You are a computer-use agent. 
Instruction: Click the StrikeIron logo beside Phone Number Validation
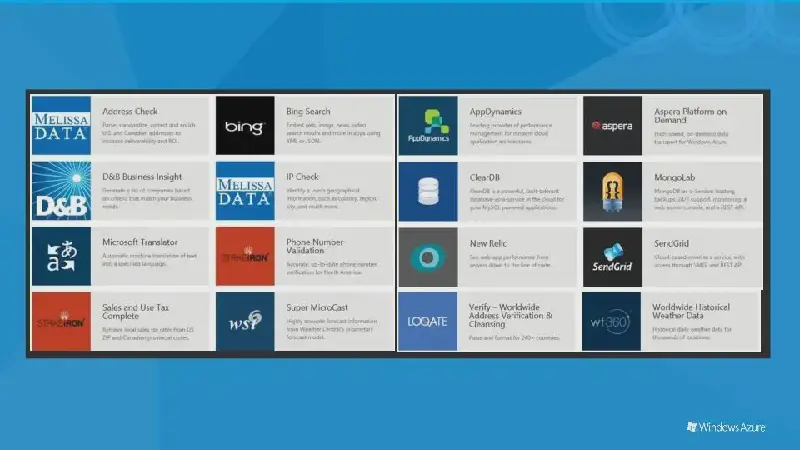[245, 256]
